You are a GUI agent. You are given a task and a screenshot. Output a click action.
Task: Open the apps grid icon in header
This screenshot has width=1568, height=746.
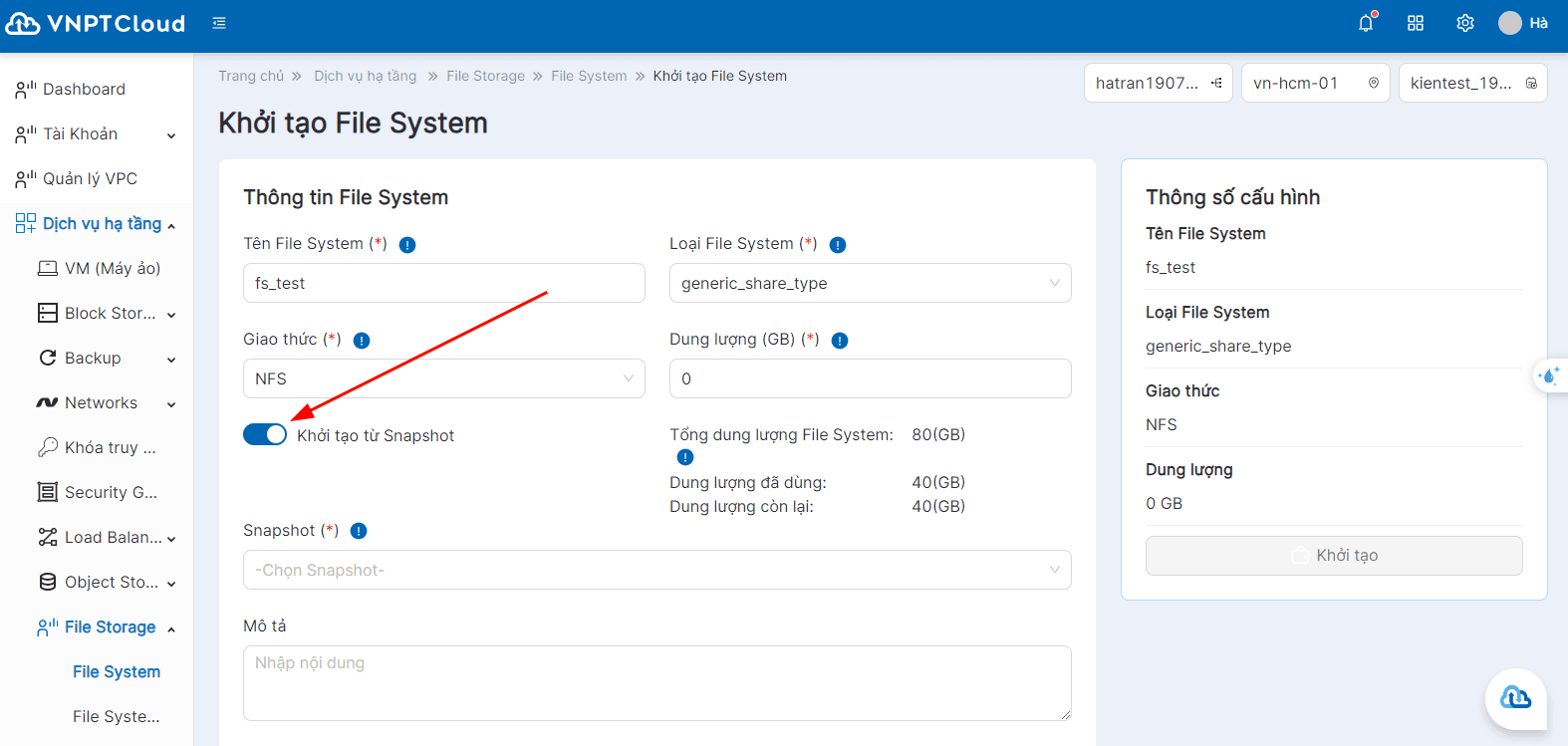tap(1416, 23)
